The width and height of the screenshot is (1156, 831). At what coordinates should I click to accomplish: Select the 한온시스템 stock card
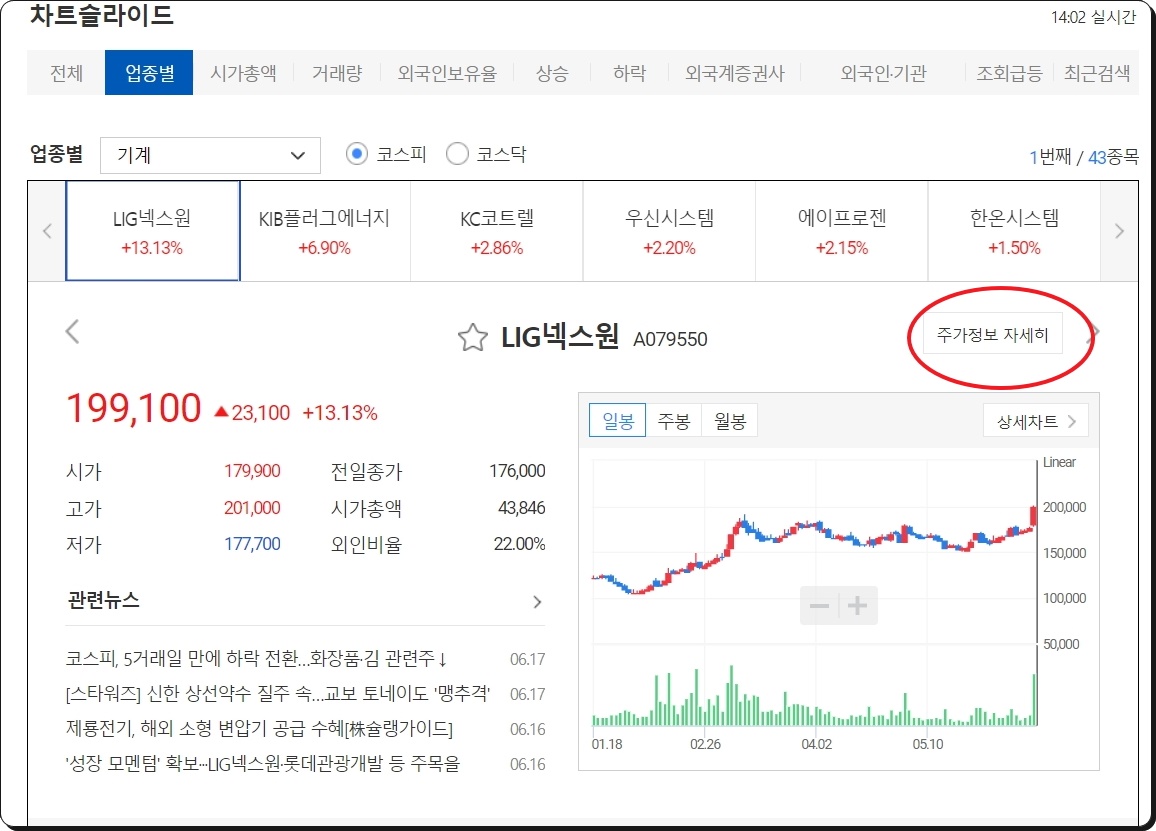click(1014, 231)
